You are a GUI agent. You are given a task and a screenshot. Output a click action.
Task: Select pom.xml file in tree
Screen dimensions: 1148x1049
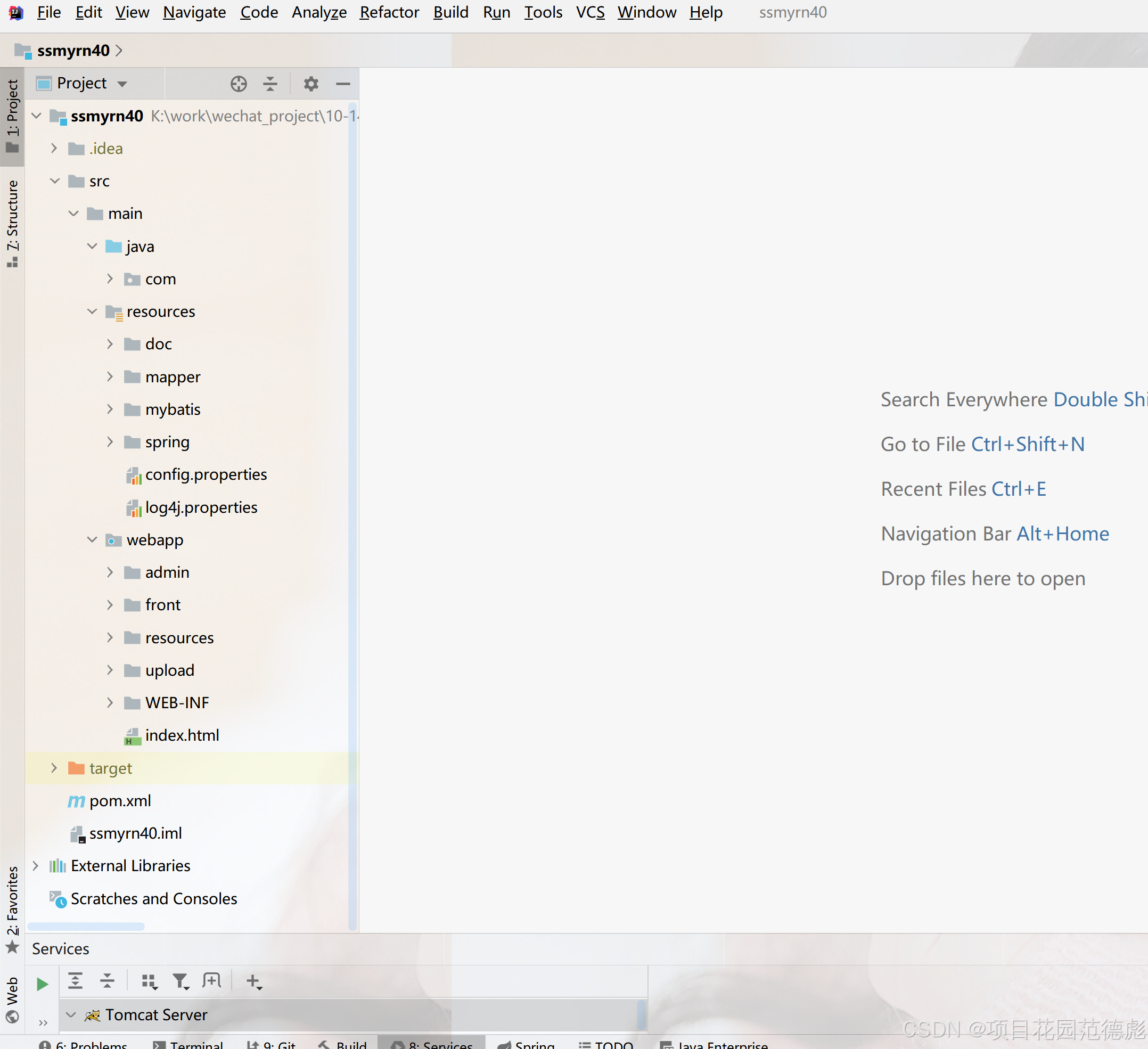(x=120, y=801)
